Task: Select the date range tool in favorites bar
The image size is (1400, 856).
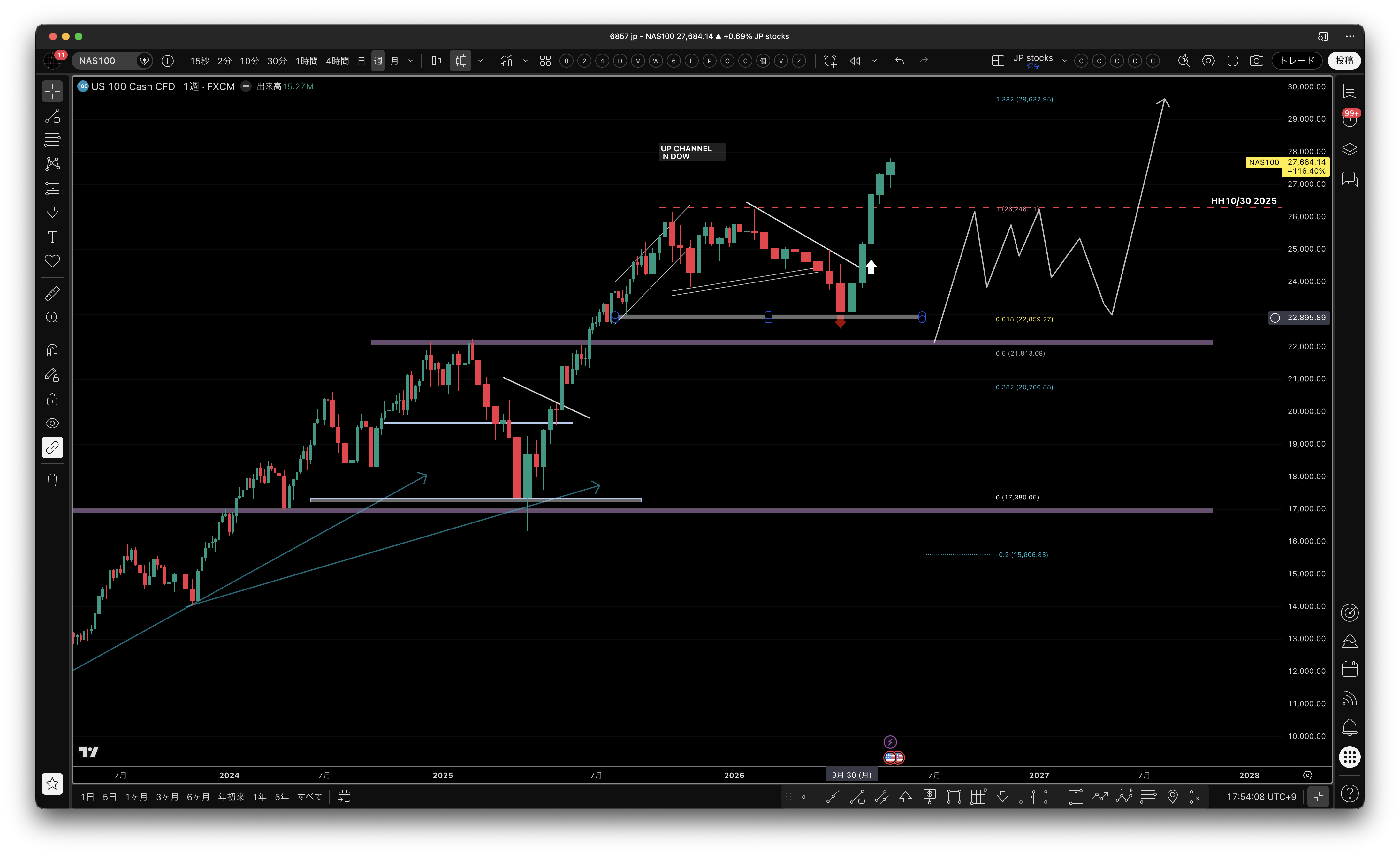Action: coord(1027,797)
